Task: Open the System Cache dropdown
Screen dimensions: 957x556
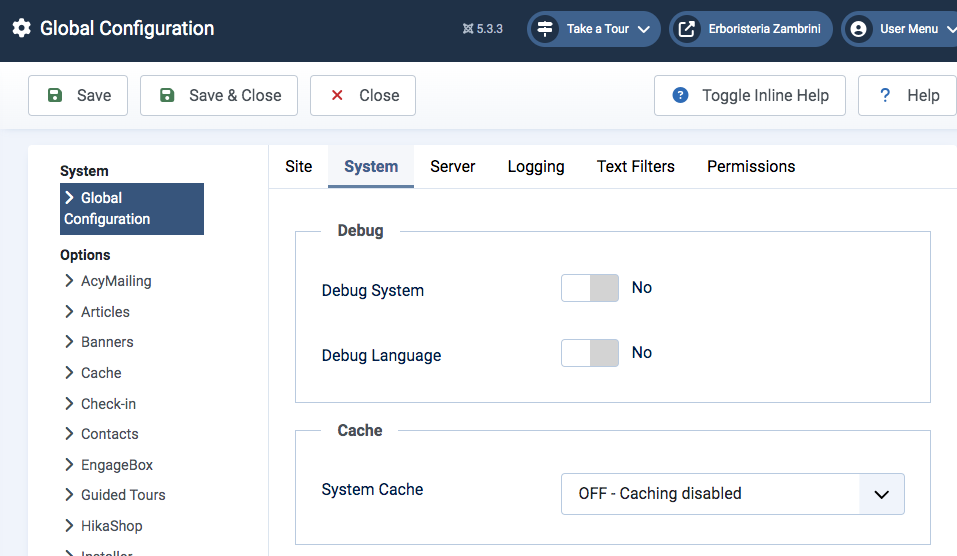Action: point(732,494)
